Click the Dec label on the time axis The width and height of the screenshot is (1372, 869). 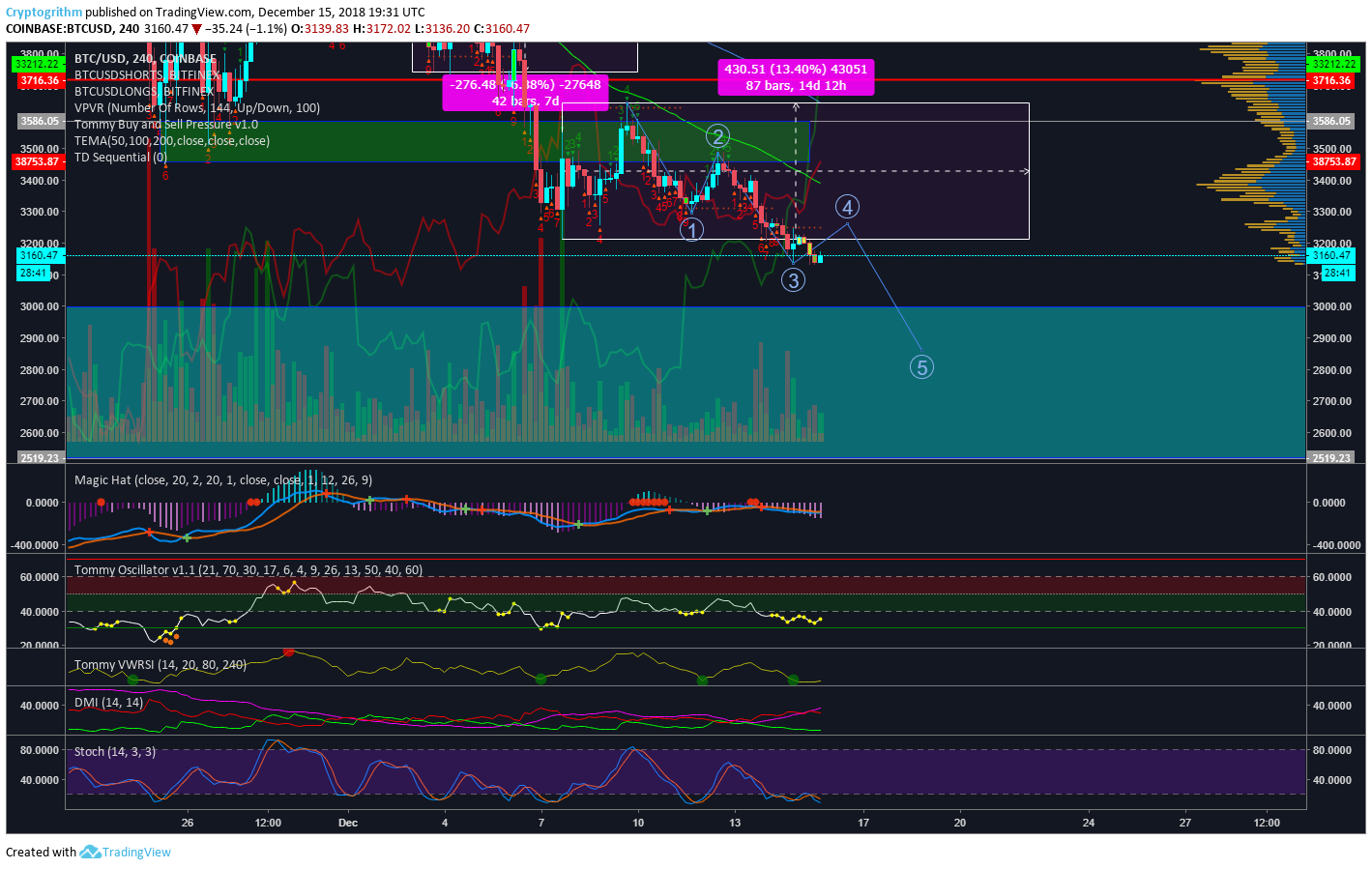click(348, 824)
